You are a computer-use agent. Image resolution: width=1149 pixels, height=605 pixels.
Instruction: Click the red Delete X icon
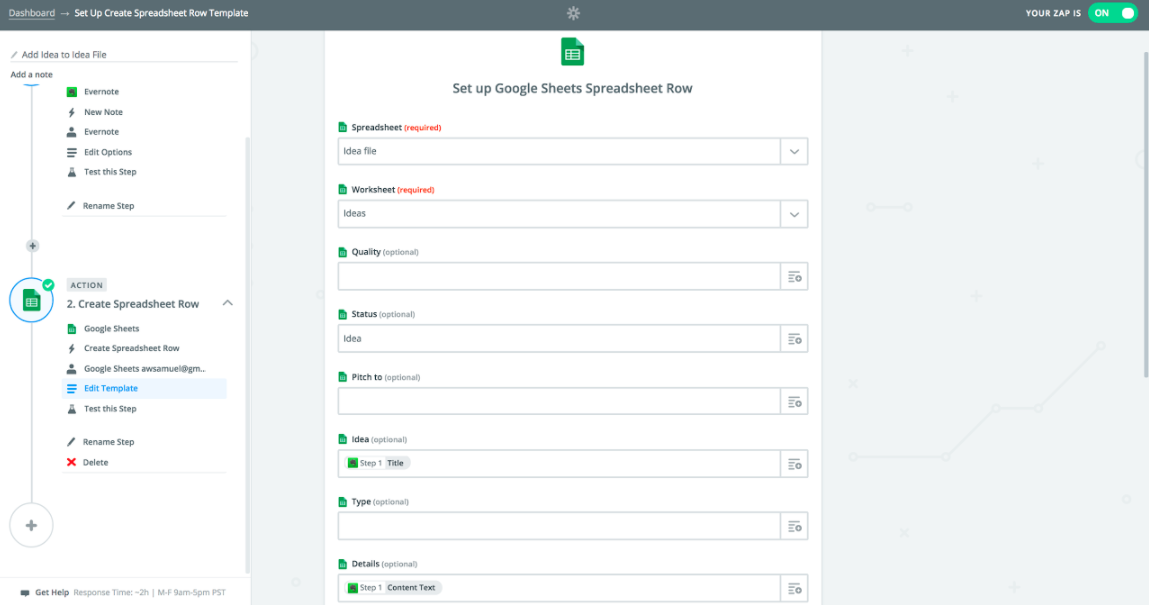[x=71, y=462]
